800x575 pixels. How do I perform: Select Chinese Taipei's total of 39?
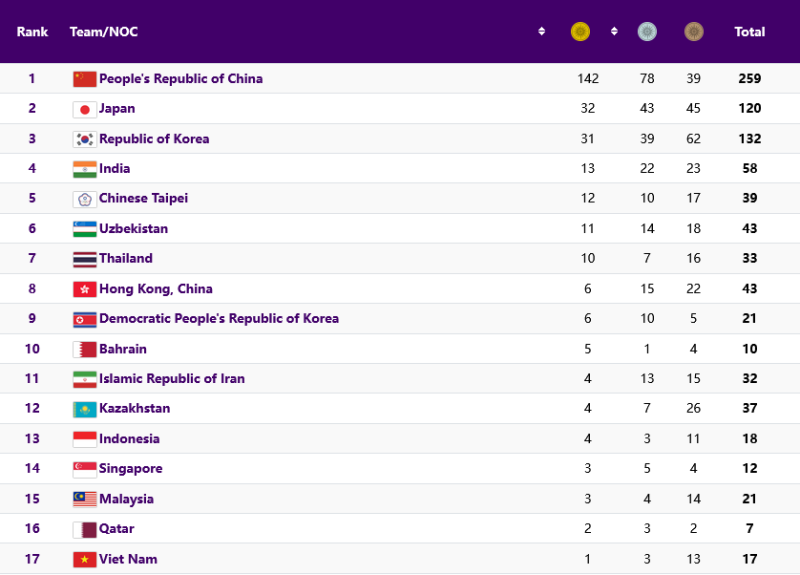click(x=749, y=198)
